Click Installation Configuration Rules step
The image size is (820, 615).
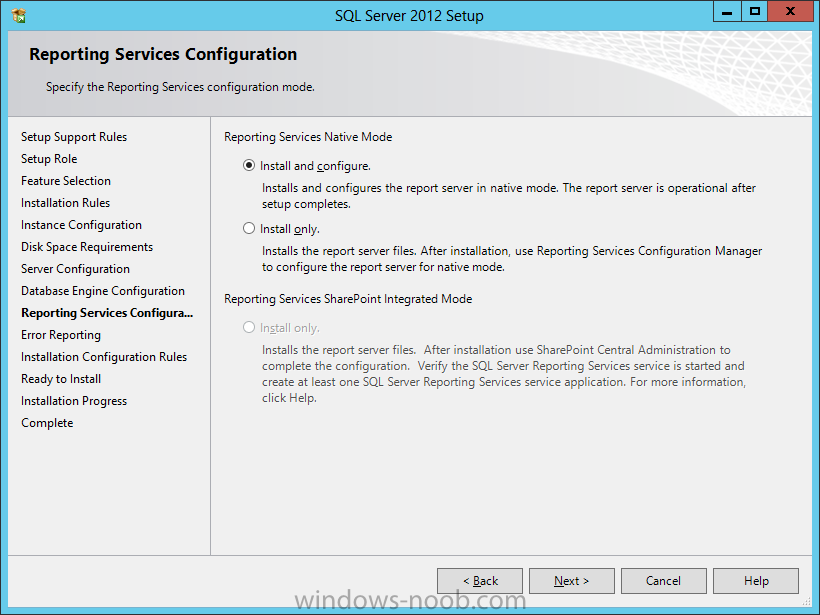point(104,357)
